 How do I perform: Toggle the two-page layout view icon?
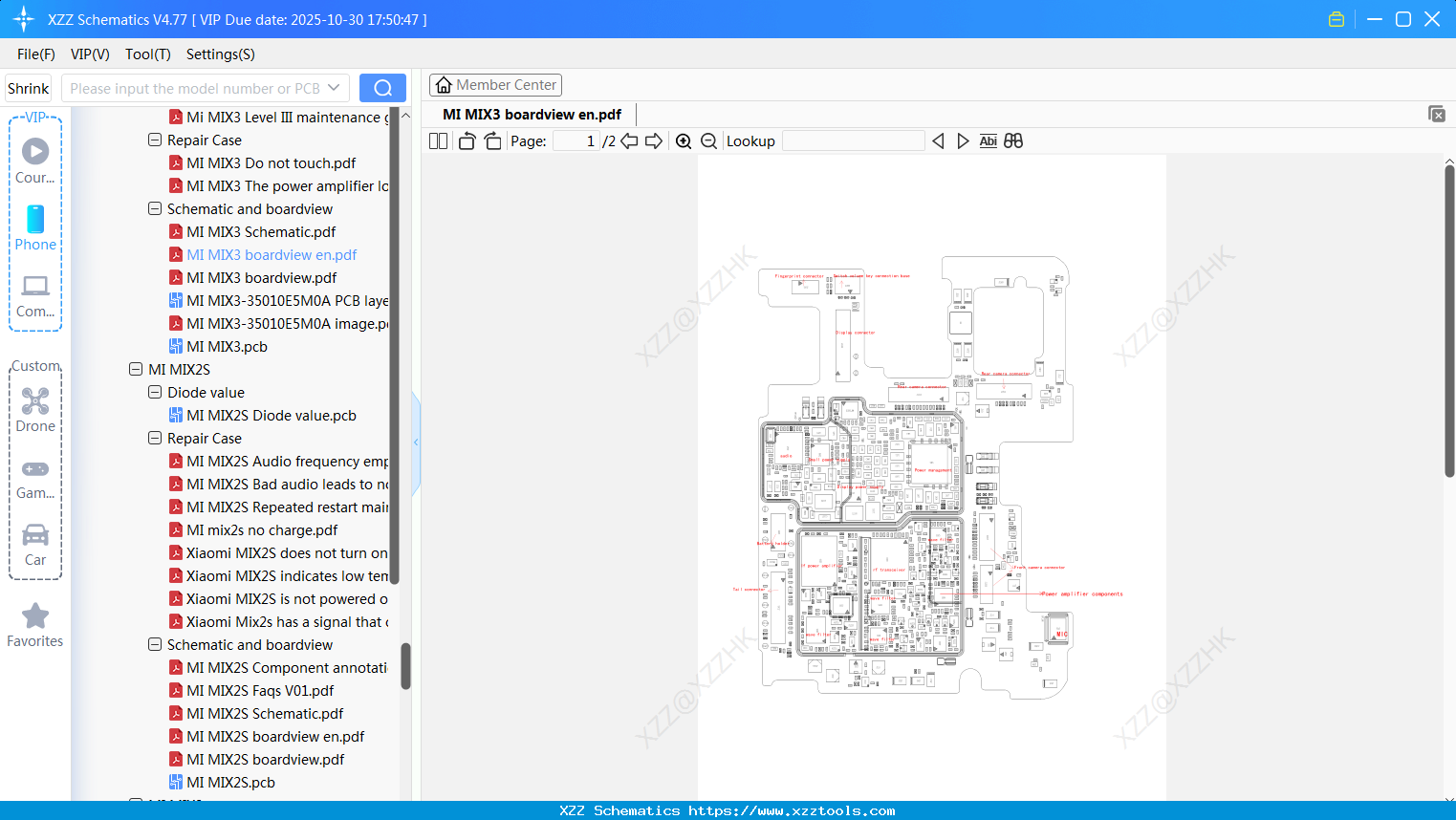[438, 141]
